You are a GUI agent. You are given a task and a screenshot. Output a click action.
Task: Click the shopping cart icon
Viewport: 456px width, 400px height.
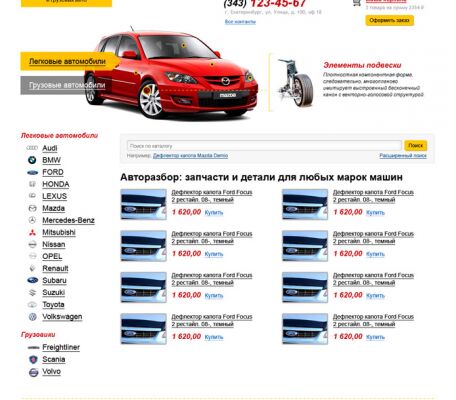click(357, 3)
